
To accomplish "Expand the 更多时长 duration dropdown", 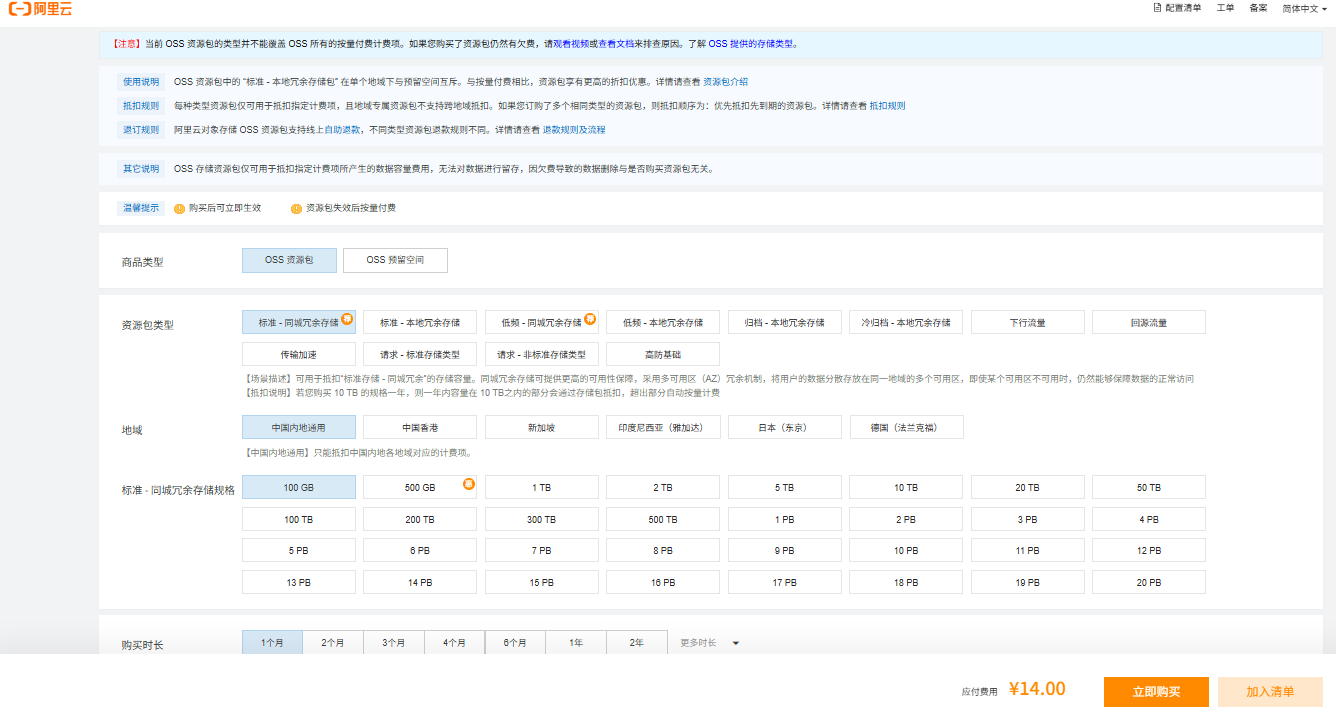I will (710, 643).
